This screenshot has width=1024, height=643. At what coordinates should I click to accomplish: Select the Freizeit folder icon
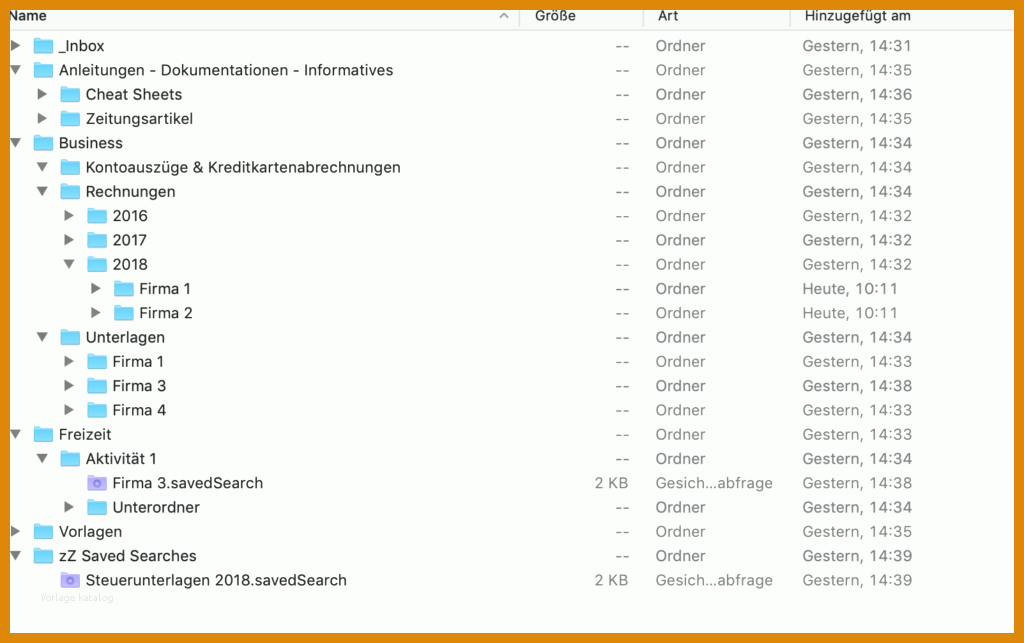pyautogui.click(x=43, y=435)
